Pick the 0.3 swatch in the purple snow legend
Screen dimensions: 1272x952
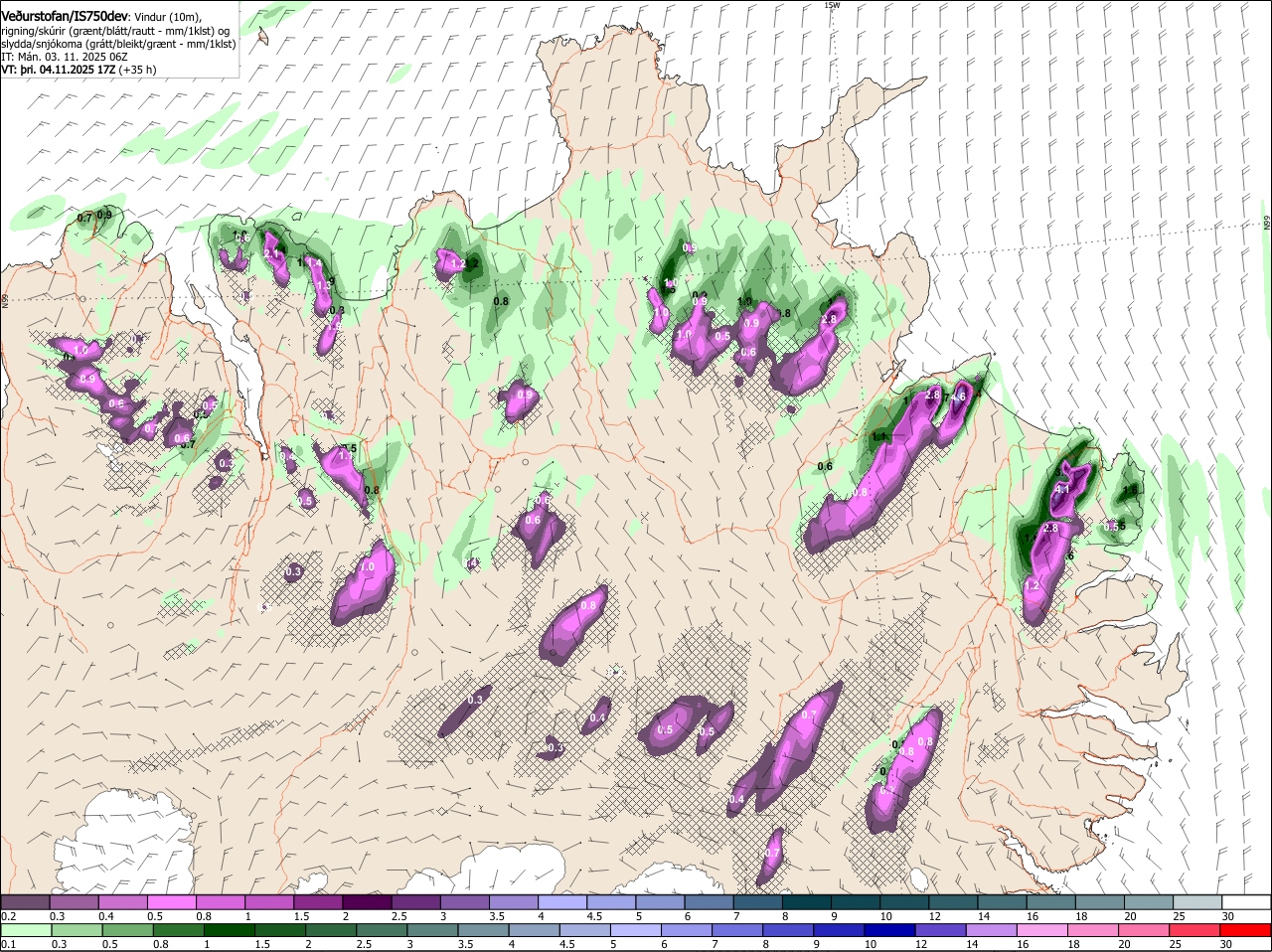pyautogui.click(x=74, y=901)
